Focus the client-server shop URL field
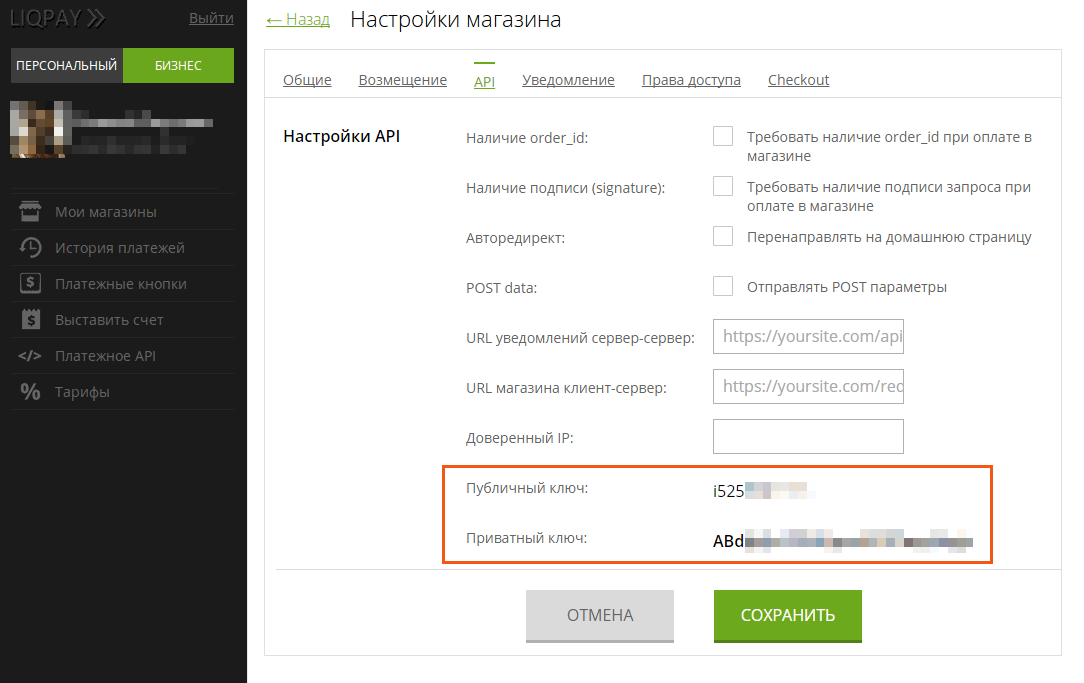The image size is (1084, 683). point(808,386)
